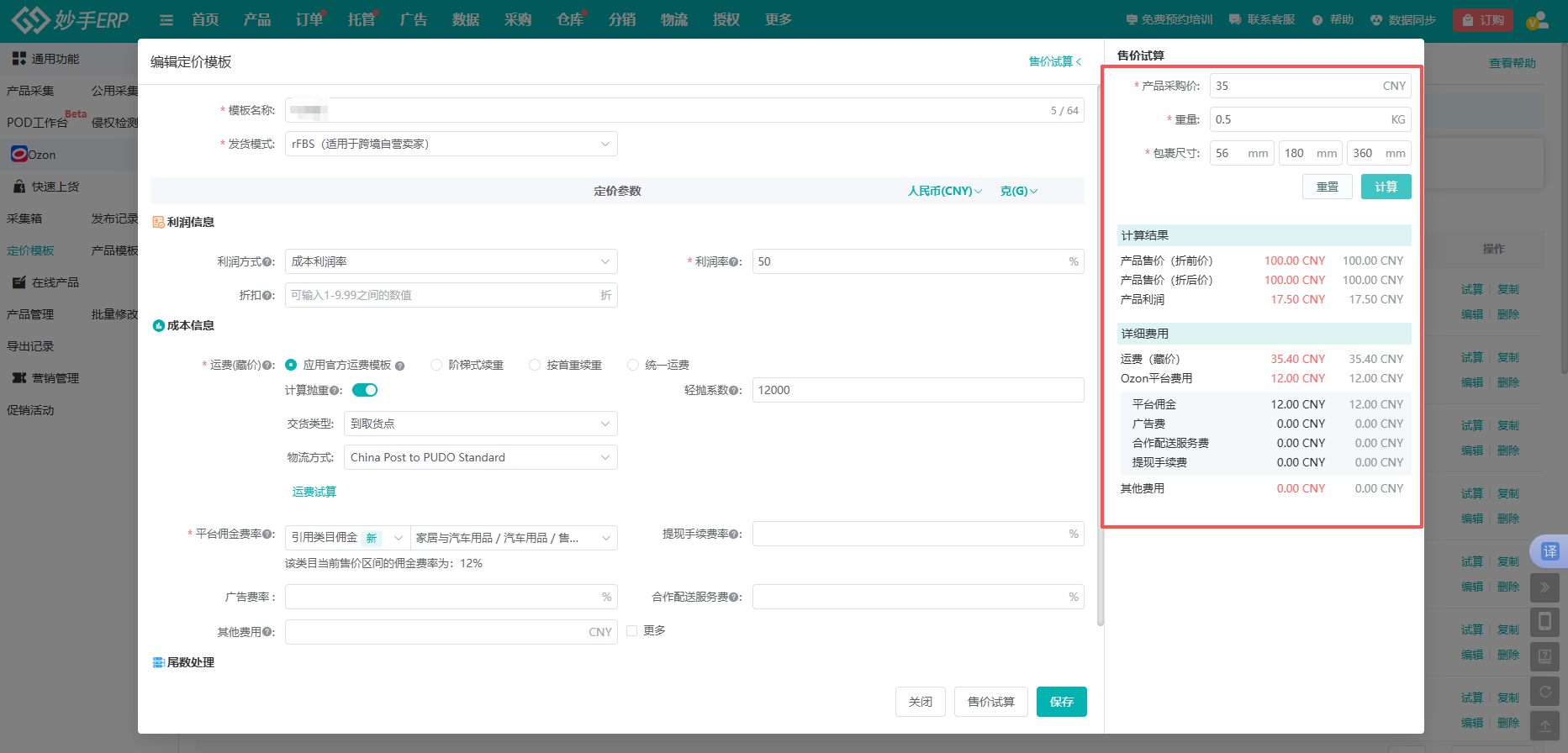This screenshot has width=1568, height=753.
Task: Click the help icon next to 轻抛系数
Action: pos(735,391)
